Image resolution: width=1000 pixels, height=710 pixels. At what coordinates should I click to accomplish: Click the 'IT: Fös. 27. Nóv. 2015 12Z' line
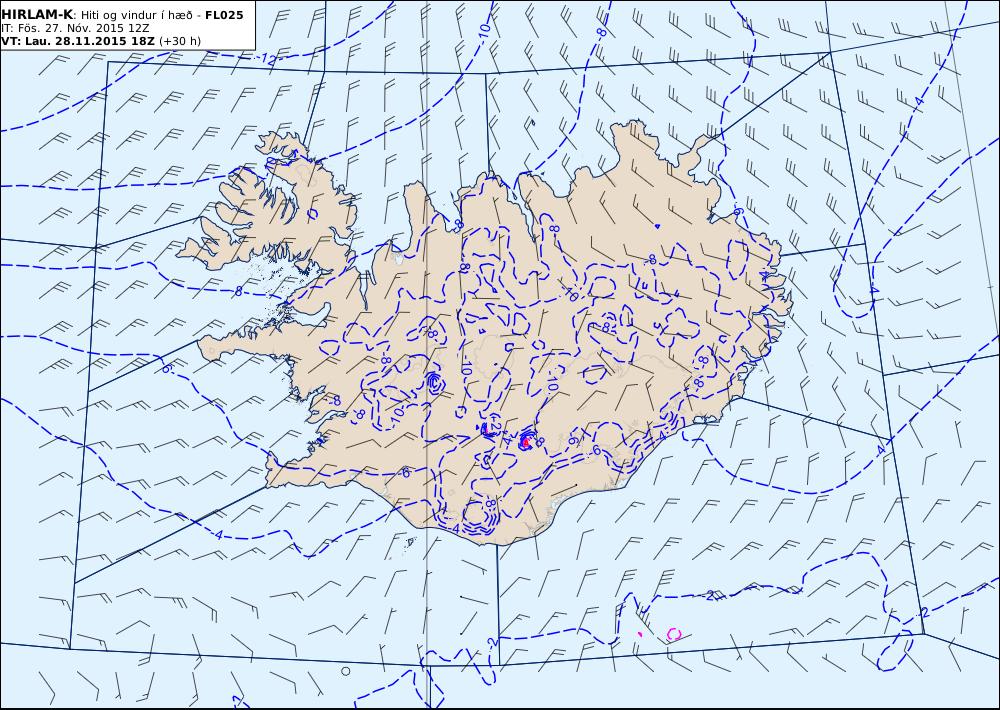tap(75, 28)
